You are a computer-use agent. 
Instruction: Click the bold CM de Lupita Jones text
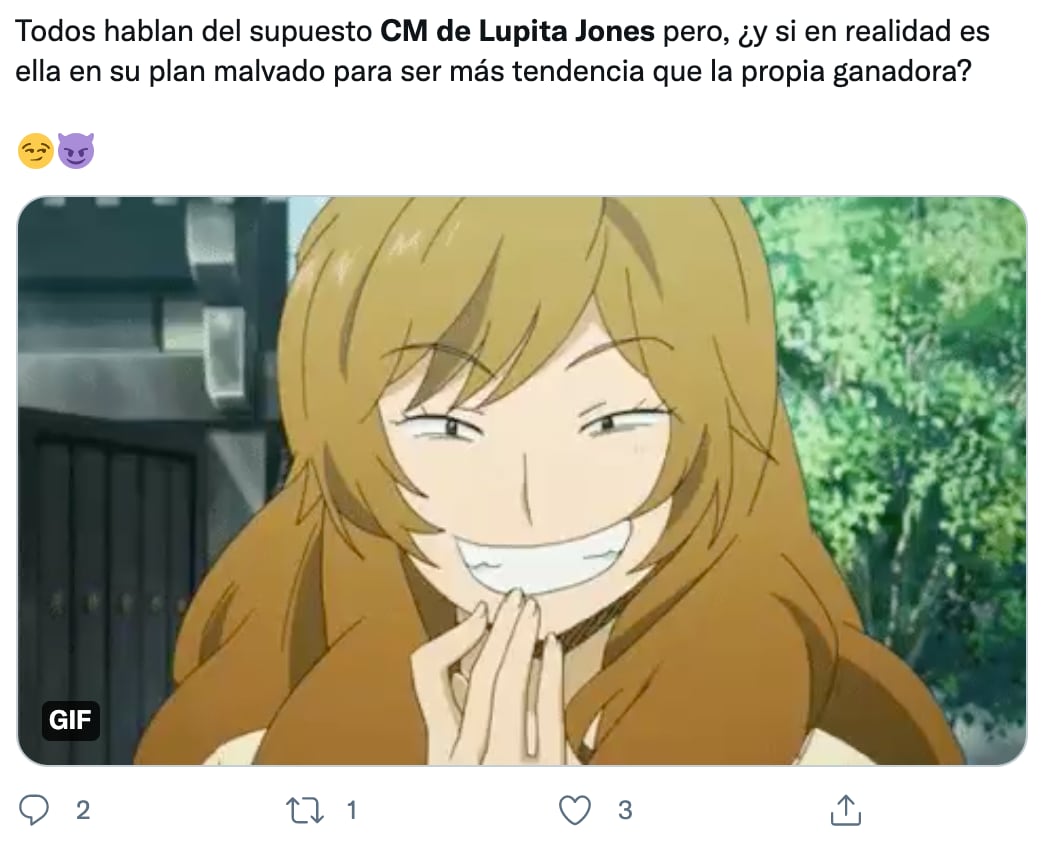point(518,31)
